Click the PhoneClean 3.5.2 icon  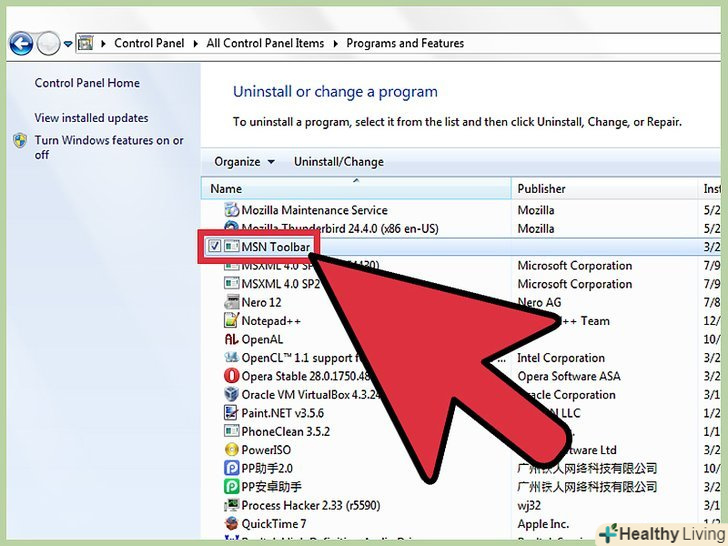231,431
